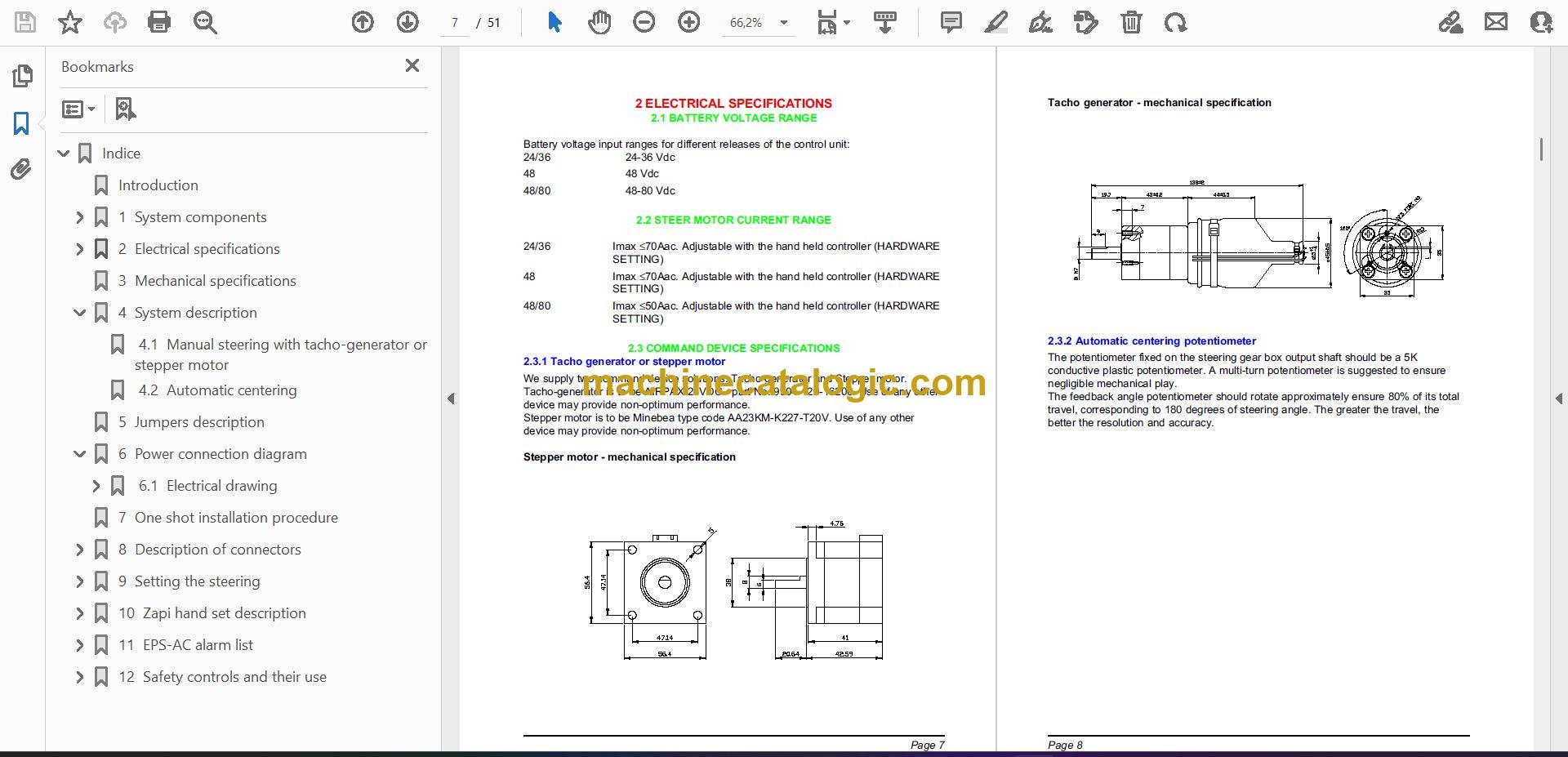The image size is (1568, 757).
Task: Open the share link icon
Action: [1451, 22]
